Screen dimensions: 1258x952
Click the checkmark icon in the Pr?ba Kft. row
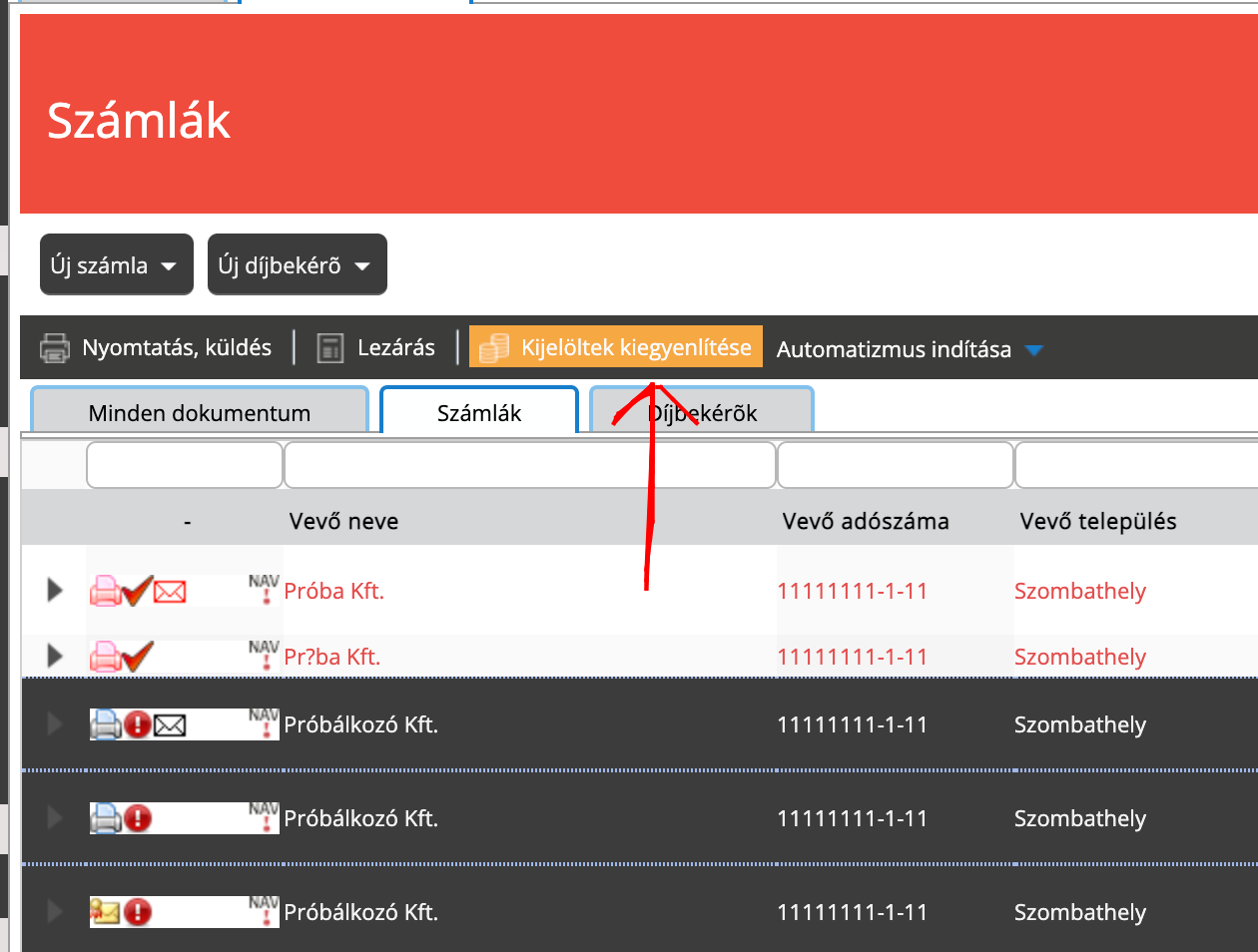(x=137, y=657)
